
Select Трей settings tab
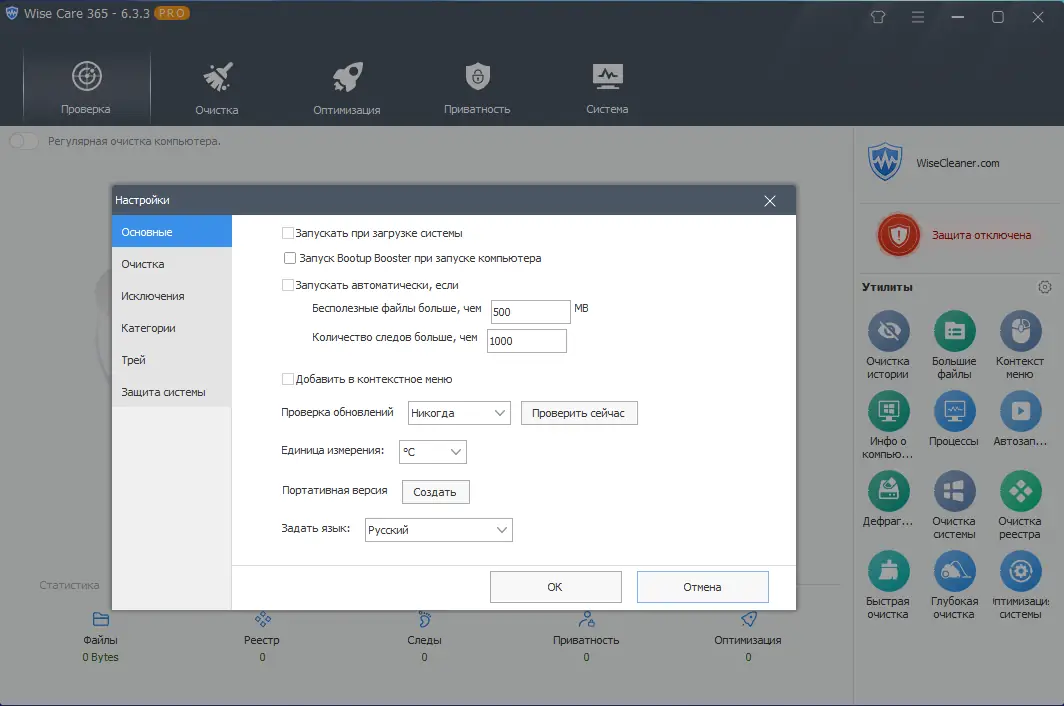pyautogui.click(x=172, y=359)
